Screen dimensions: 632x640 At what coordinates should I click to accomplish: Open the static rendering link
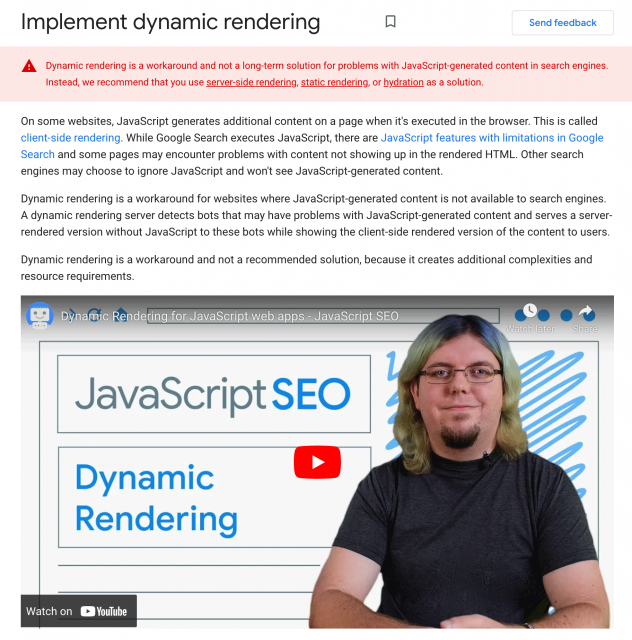click(333, 82)
